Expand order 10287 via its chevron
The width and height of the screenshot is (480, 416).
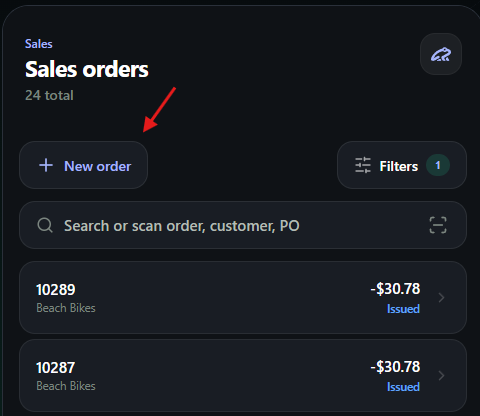coord(441,376)
